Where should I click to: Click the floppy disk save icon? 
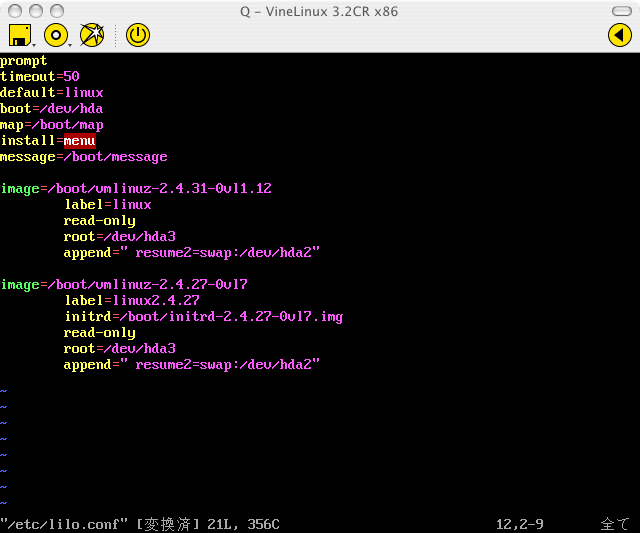point(20,35)
